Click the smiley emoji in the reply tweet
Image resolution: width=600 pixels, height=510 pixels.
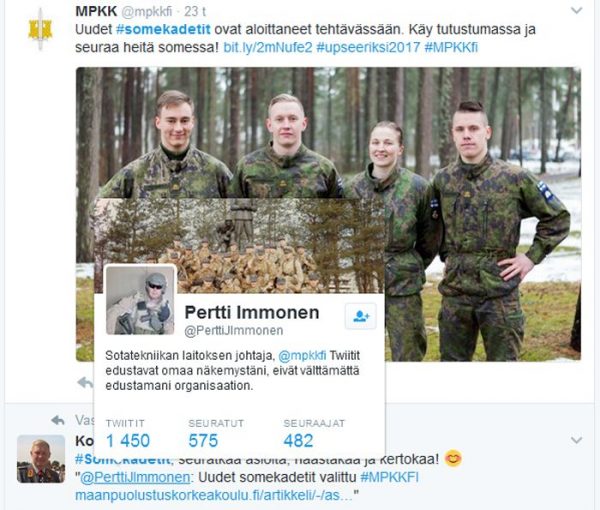(x=453, y=458)
